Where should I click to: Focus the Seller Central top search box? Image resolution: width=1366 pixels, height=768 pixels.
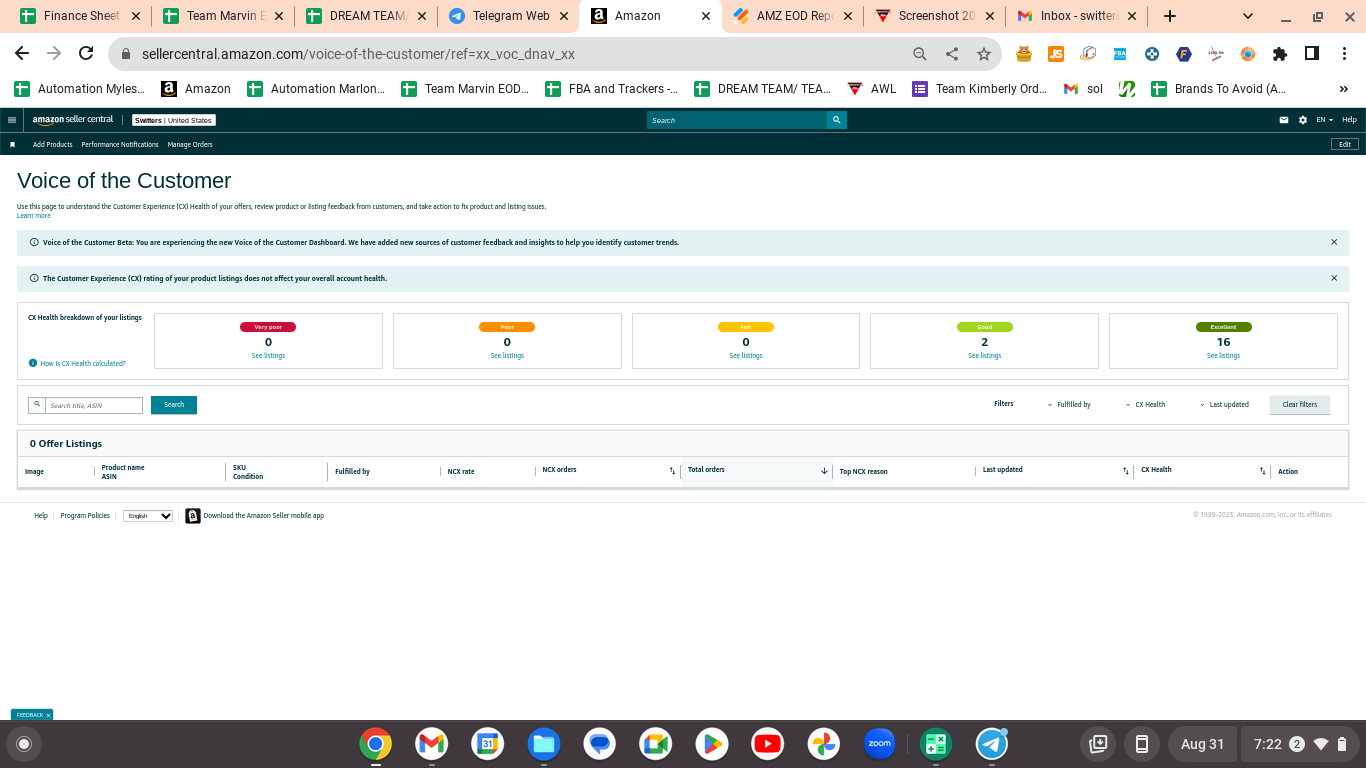737,120
